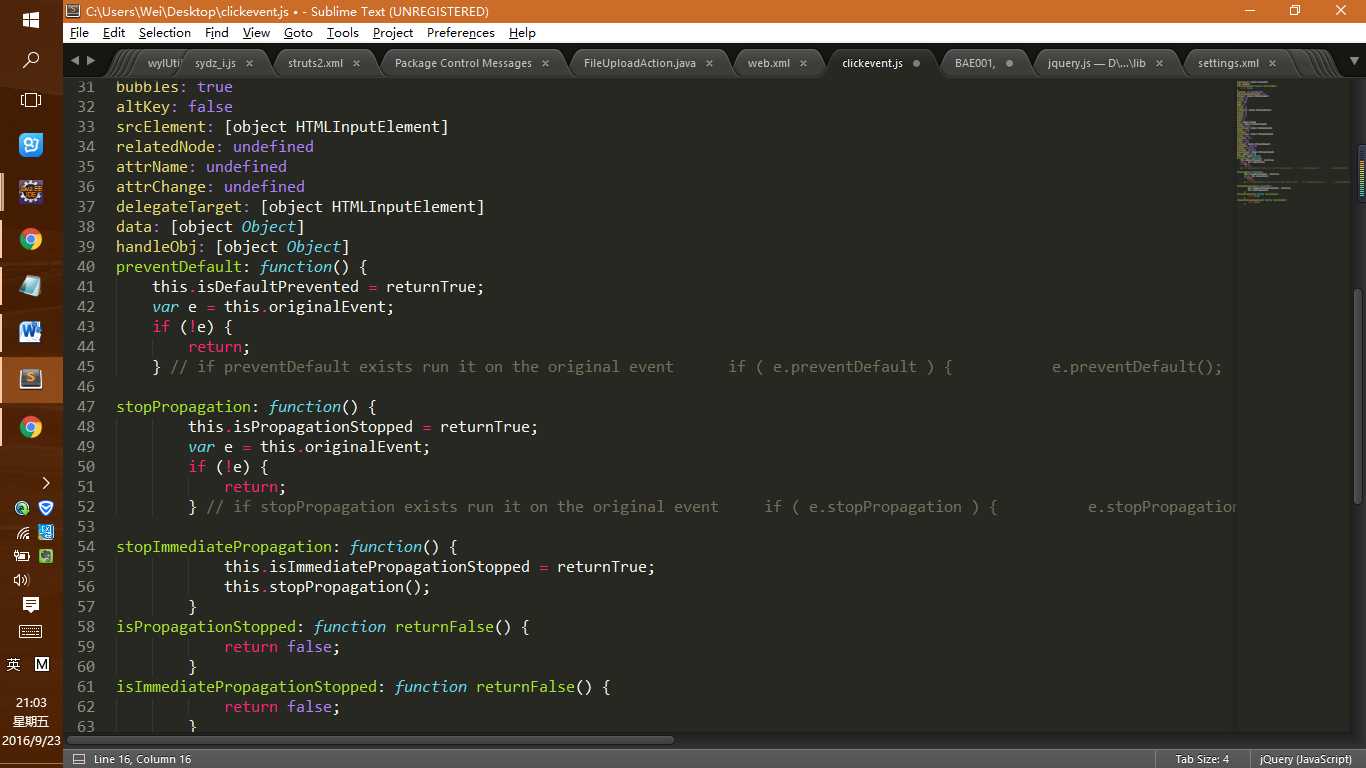Open the Preferences menu
Viewport: 1366px width, 768px height.
pyautogui.click(x=461, y=32)
